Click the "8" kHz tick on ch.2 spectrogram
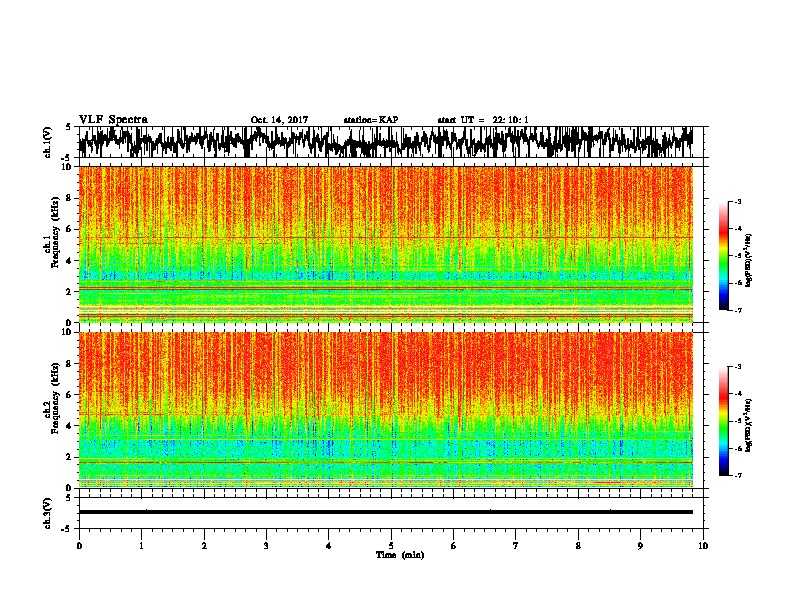792x612 pixels. [70, 363]
